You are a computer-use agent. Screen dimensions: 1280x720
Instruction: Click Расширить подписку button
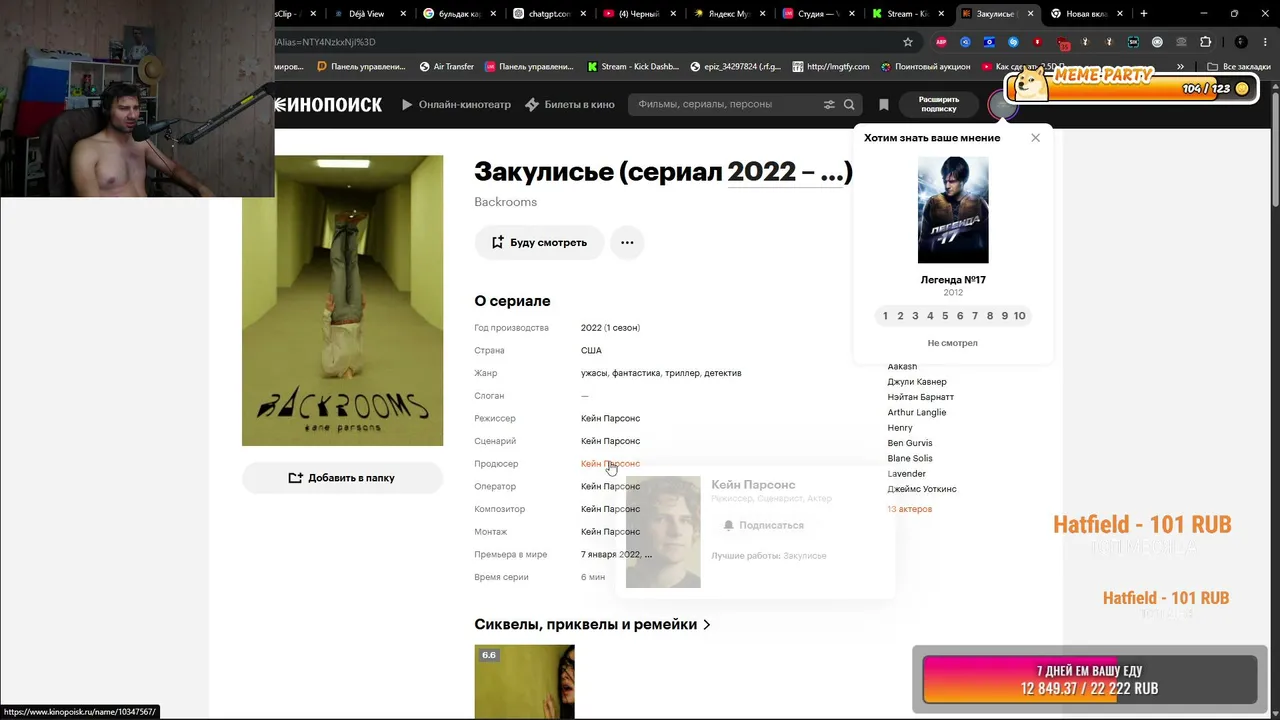click(939, 104)
